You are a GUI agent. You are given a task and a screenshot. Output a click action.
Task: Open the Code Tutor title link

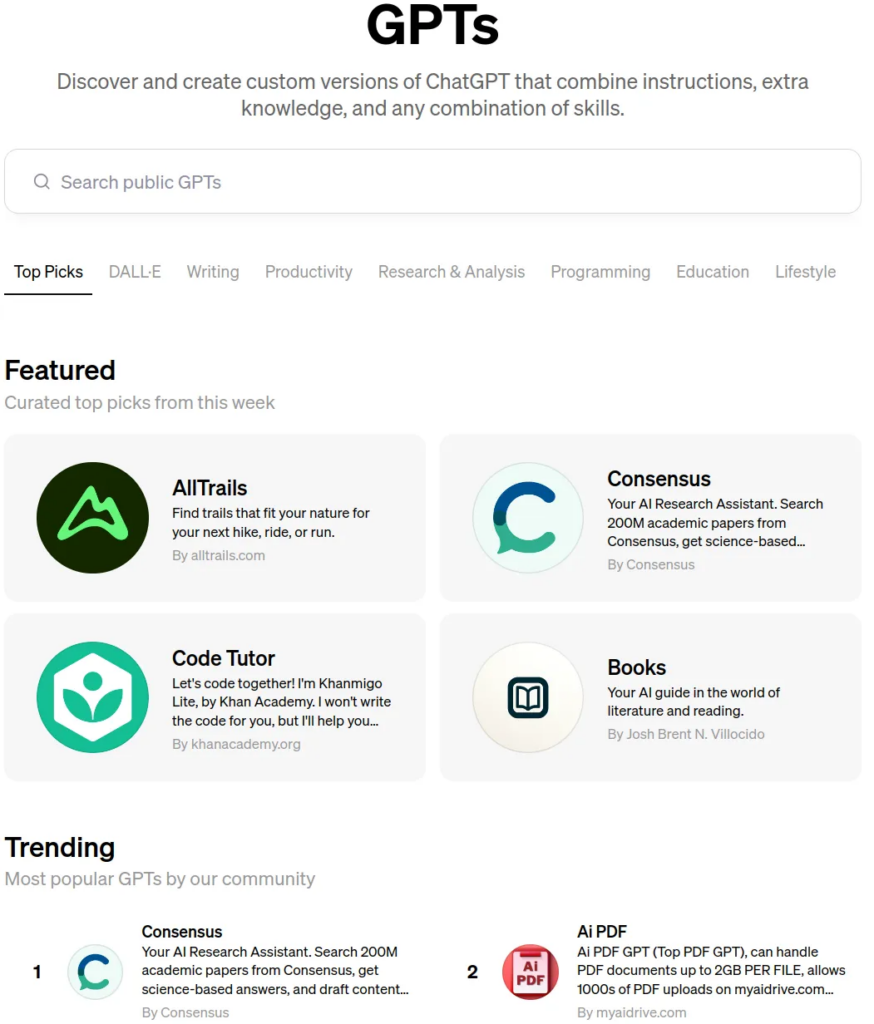(x=223, y=658)
